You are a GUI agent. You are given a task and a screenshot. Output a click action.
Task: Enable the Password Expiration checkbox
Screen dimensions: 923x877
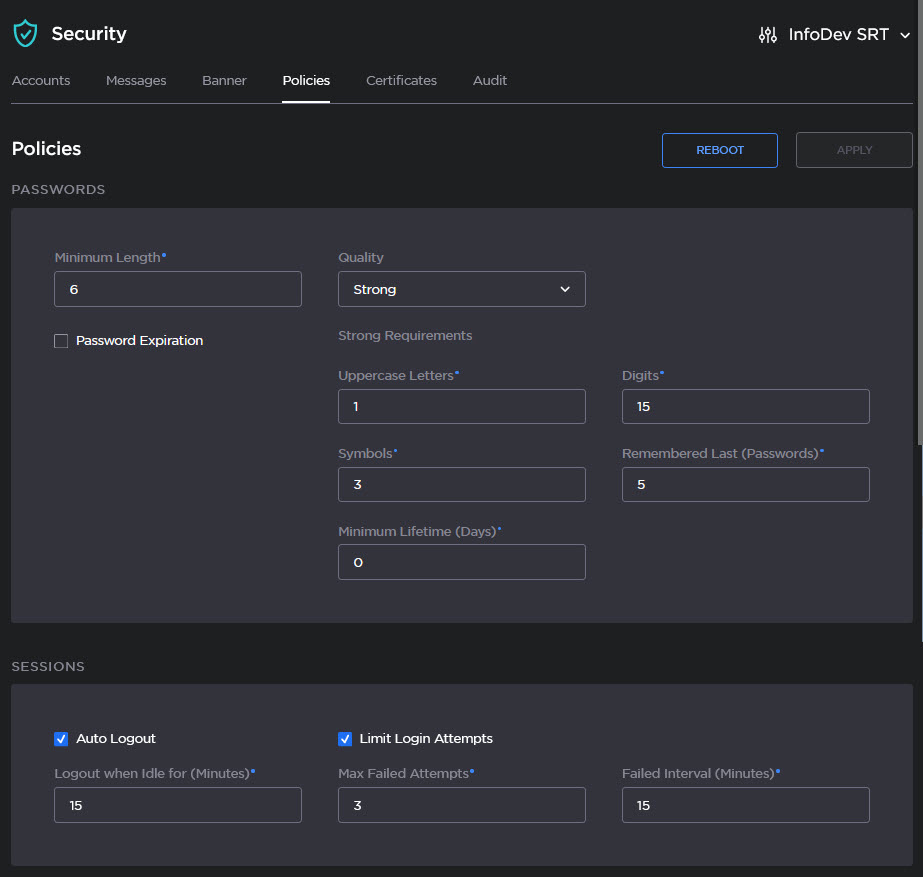tap(61, 341)
